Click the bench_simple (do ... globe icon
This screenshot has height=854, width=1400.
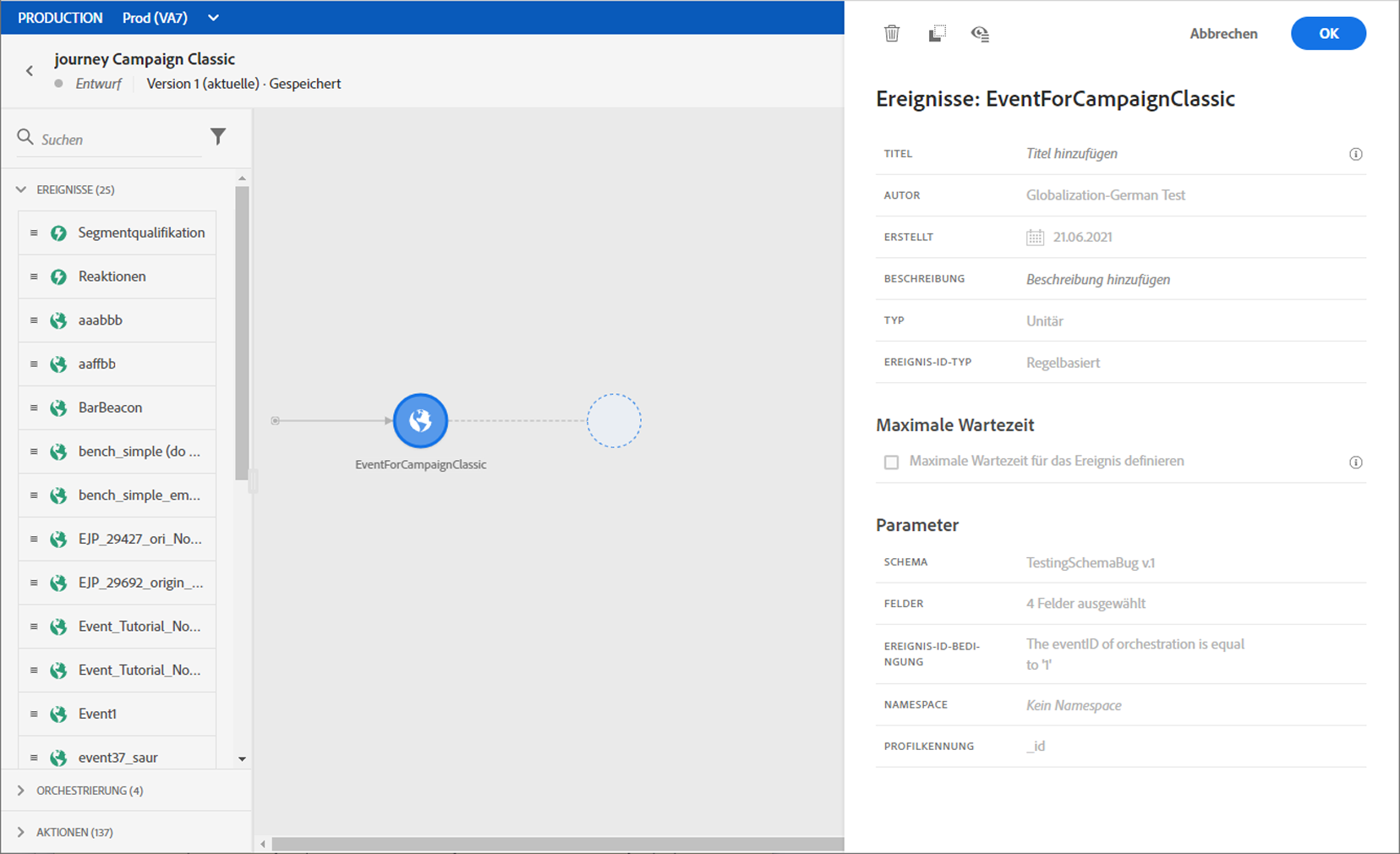58,452
